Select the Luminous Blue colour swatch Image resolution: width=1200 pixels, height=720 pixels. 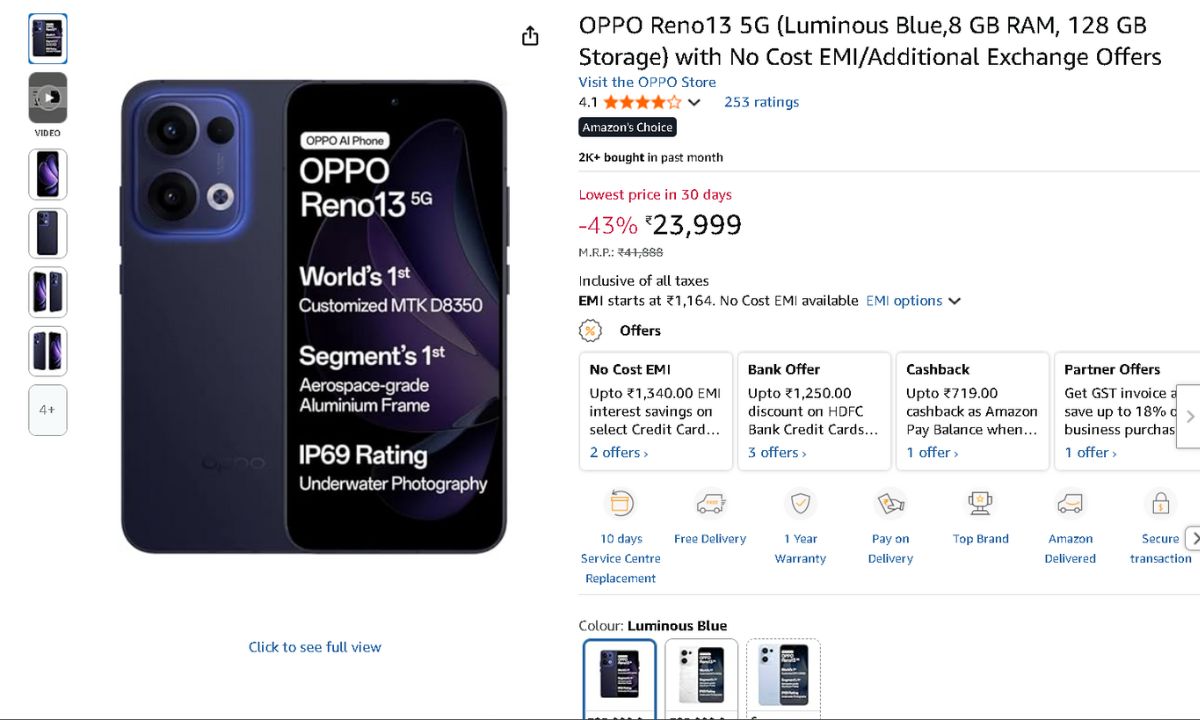(620, 676)
